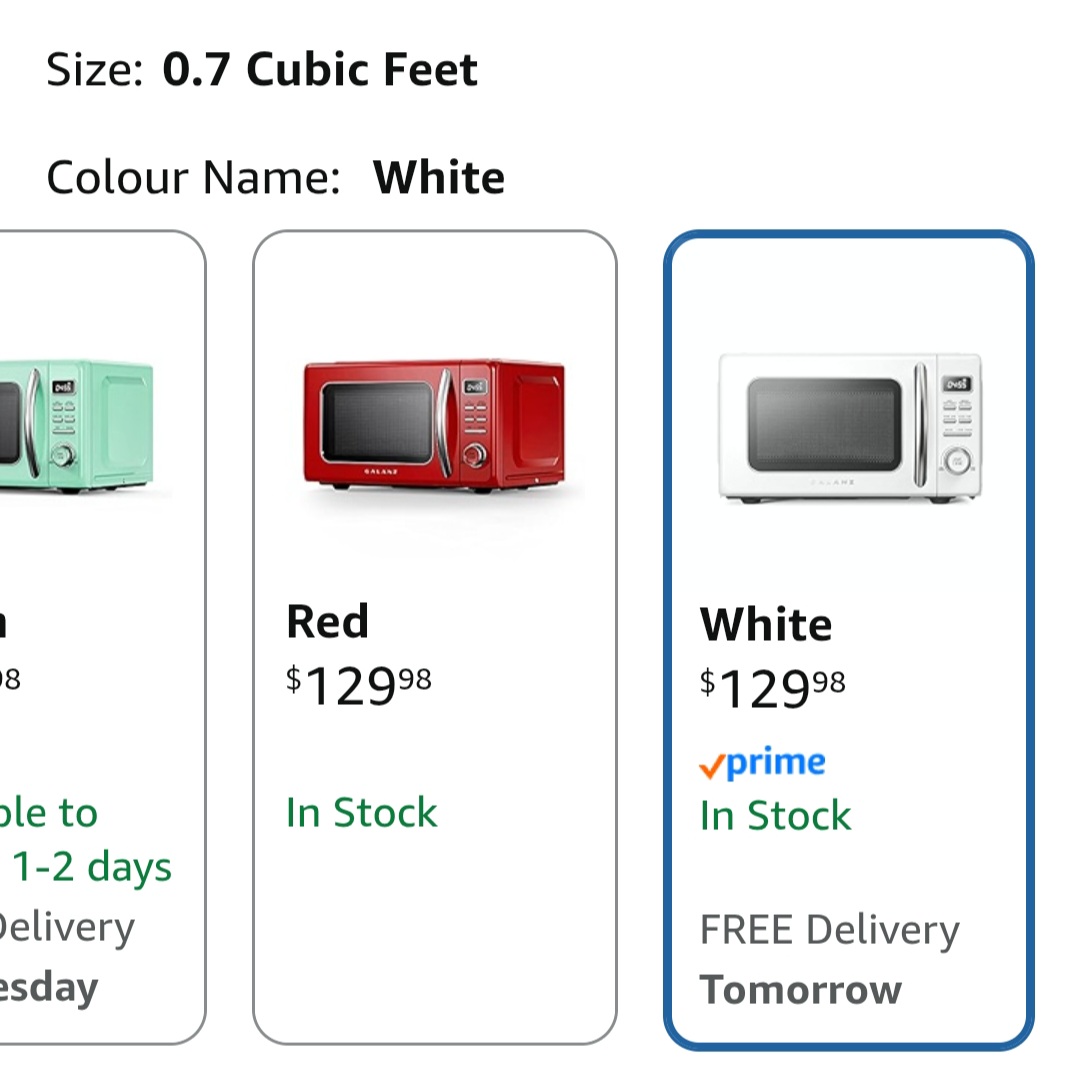The width and height of the screenshot is (1080, 1070).
Task: Click the Red option's $129.98 price
Action: point(359,685)
